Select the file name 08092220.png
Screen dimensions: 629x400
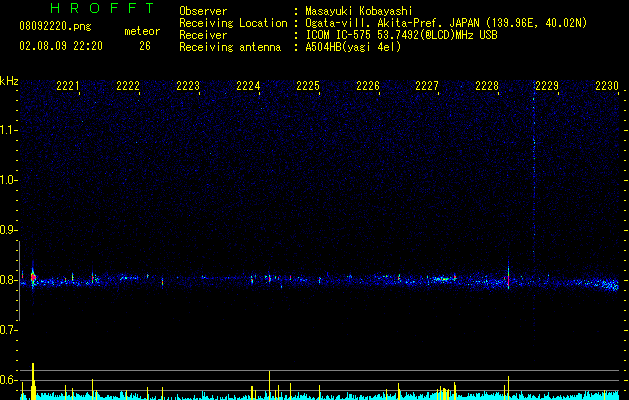[55, 27]
